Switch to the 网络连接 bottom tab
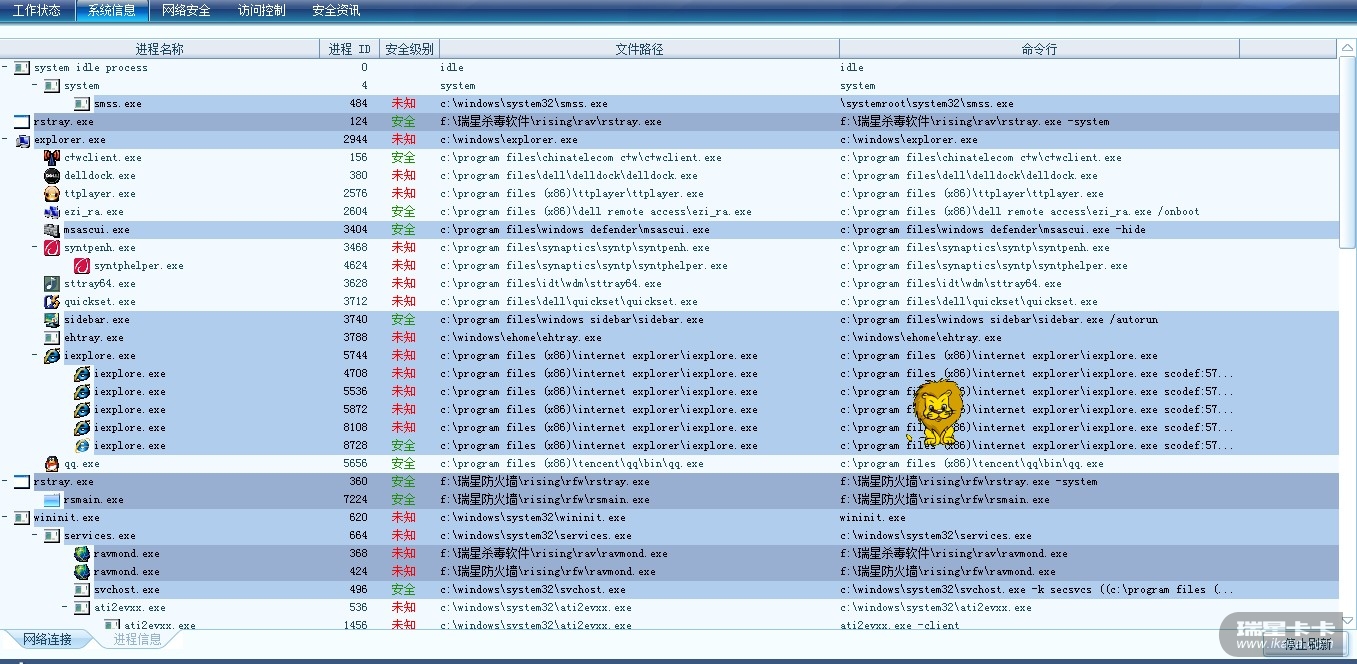Image resolution: width=1357 pixels, height=664 pixels. tap(47, 640)
